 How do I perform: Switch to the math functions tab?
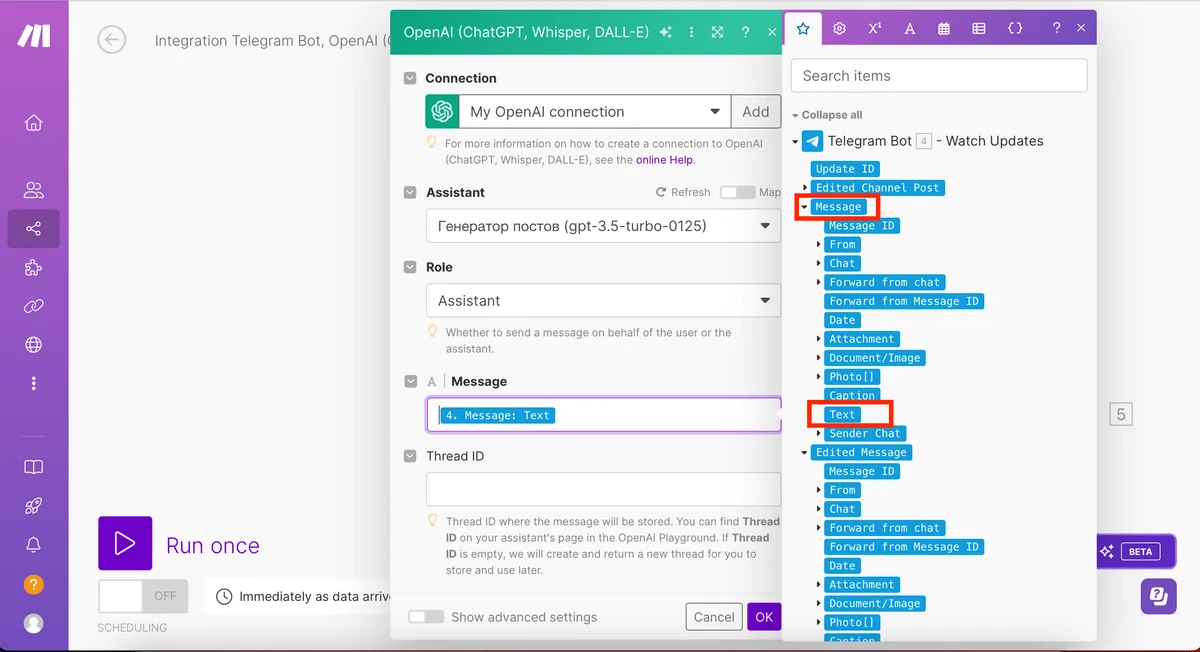(x=874, y=29)
